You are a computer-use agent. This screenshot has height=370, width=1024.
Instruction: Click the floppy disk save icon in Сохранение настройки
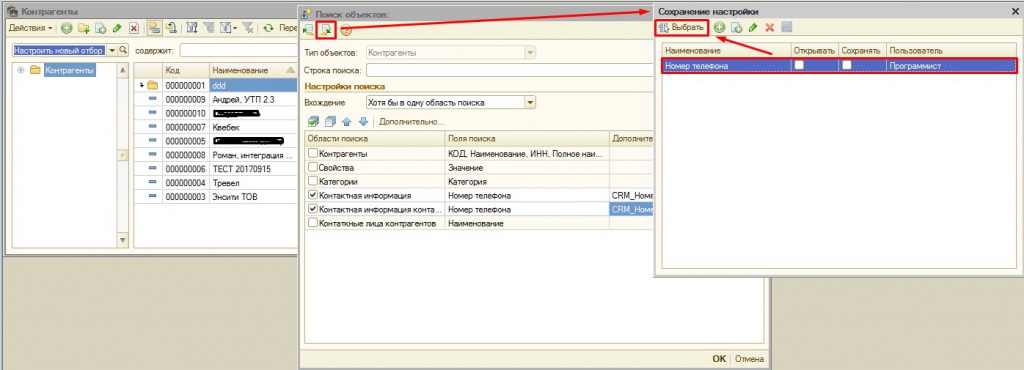coord(786,27)
